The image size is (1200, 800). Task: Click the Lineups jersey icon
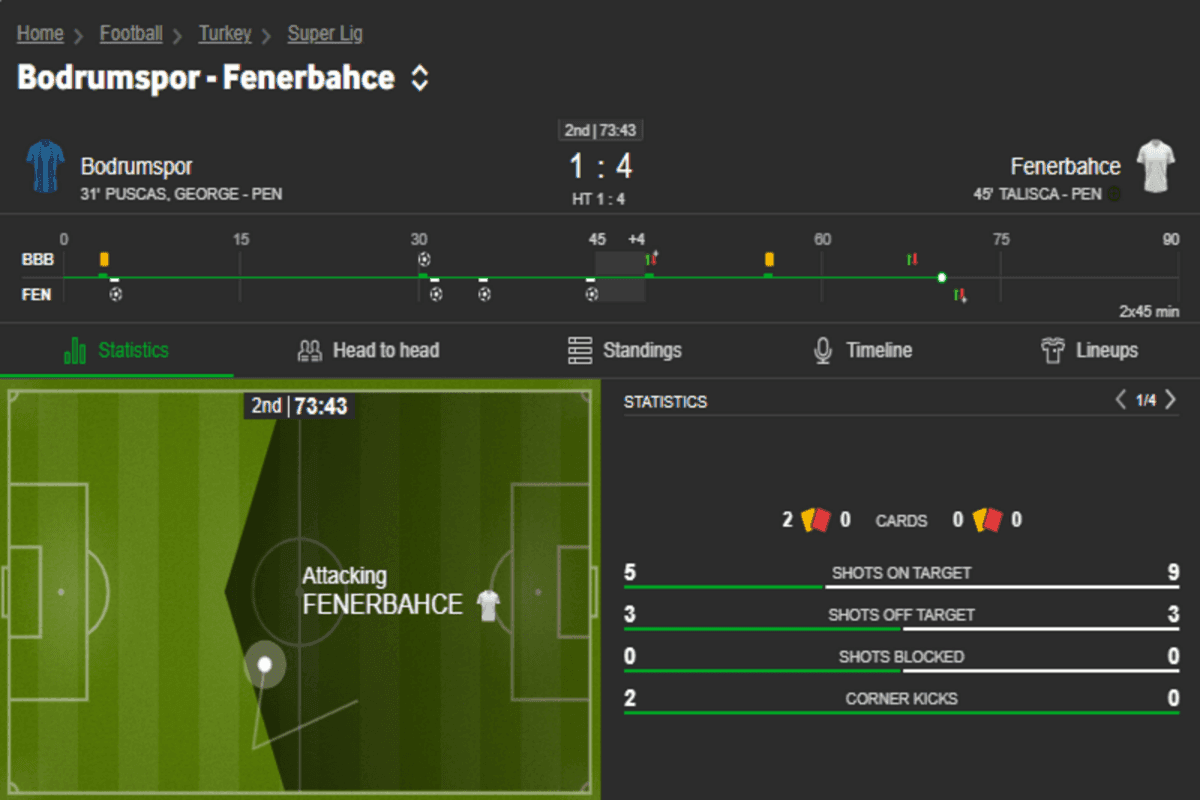[x=1052, y=351]
